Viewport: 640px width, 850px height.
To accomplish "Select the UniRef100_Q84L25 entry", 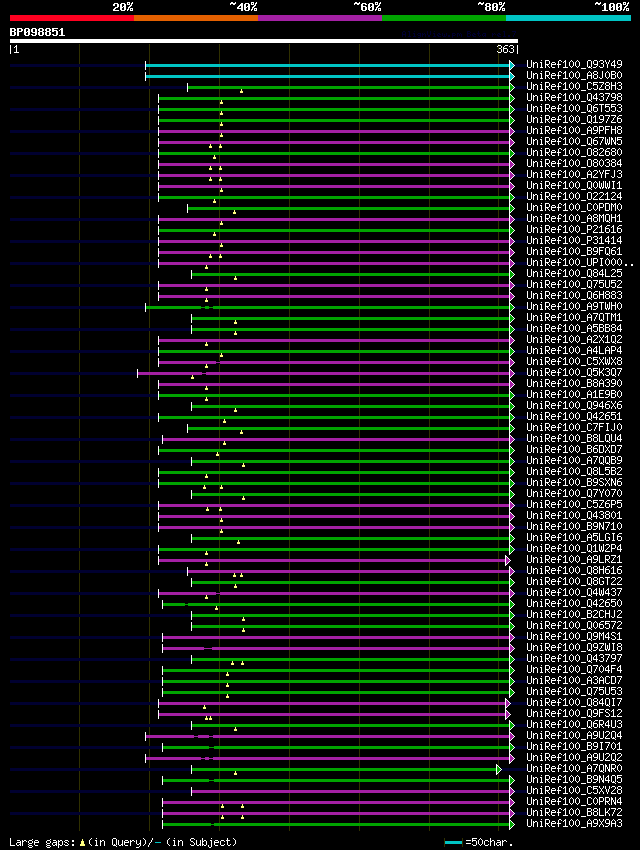I will [574, 273].
